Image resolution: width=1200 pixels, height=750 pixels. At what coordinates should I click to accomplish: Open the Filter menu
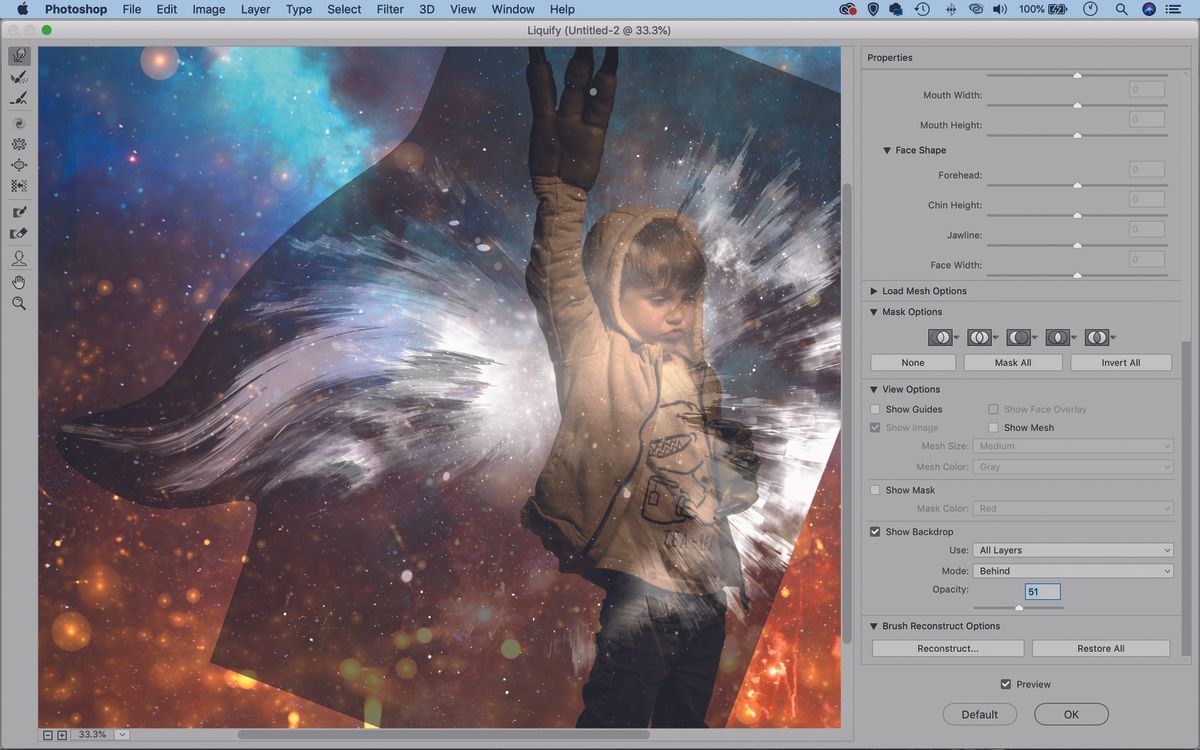pos(390,9)
